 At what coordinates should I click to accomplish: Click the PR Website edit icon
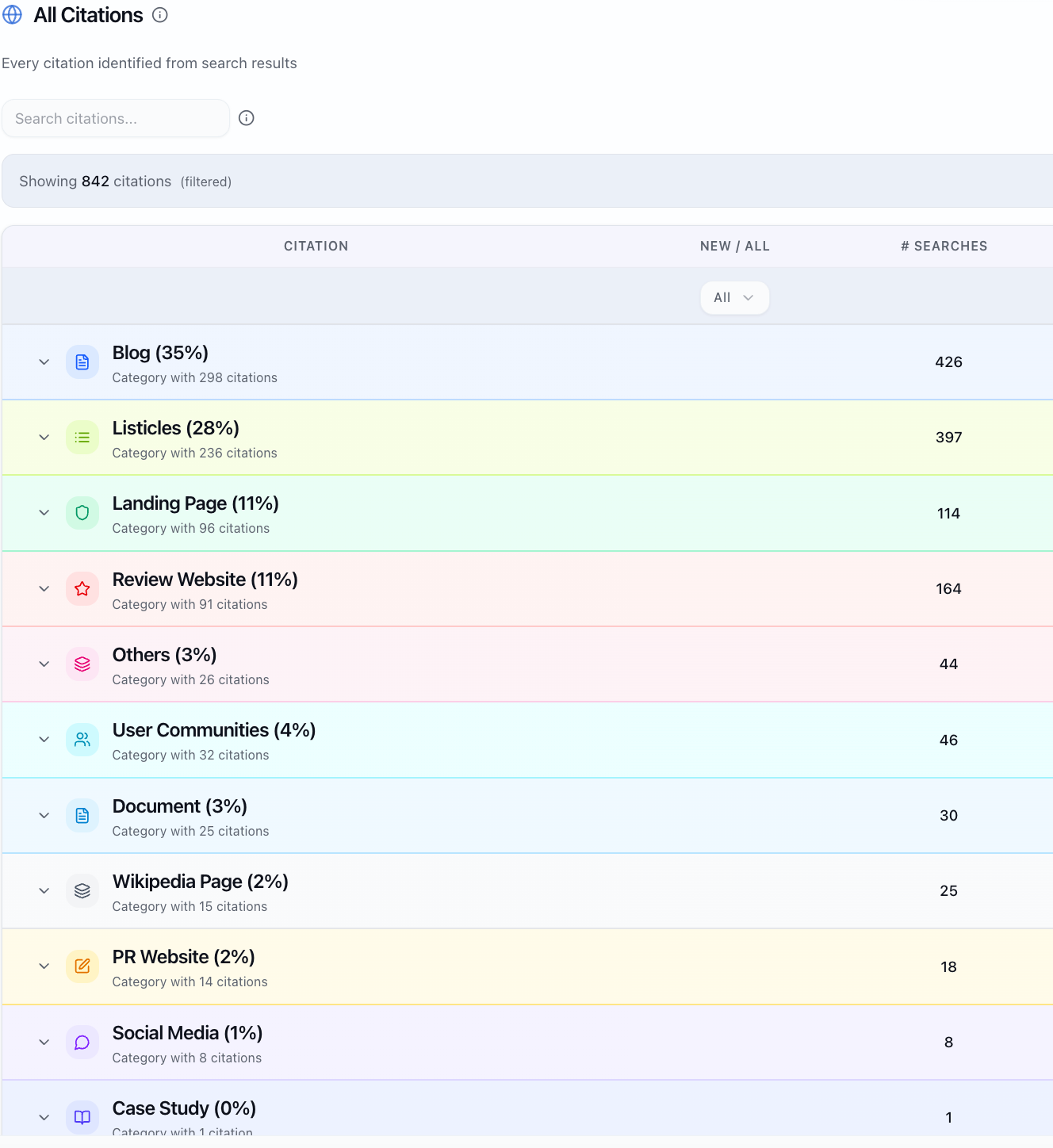point(82,966)
